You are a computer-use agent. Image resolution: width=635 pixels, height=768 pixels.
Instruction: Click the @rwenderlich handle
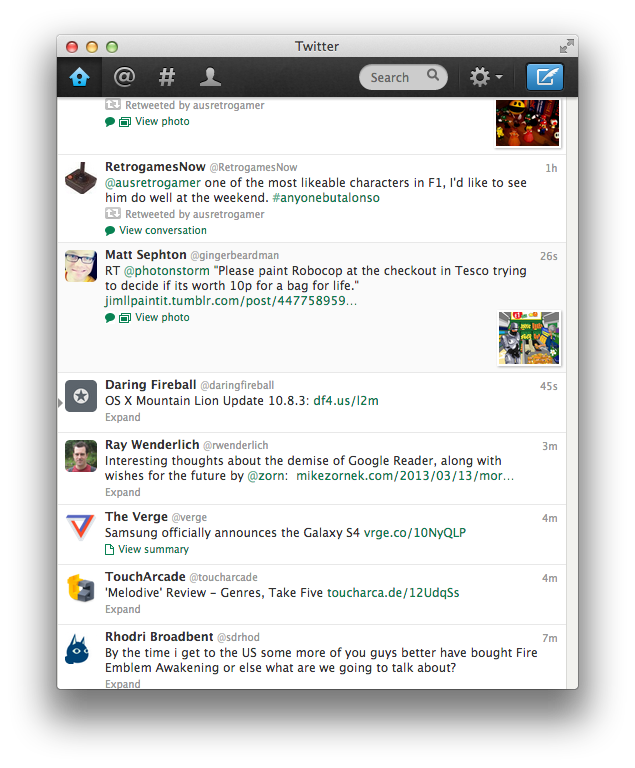(236, 445)
